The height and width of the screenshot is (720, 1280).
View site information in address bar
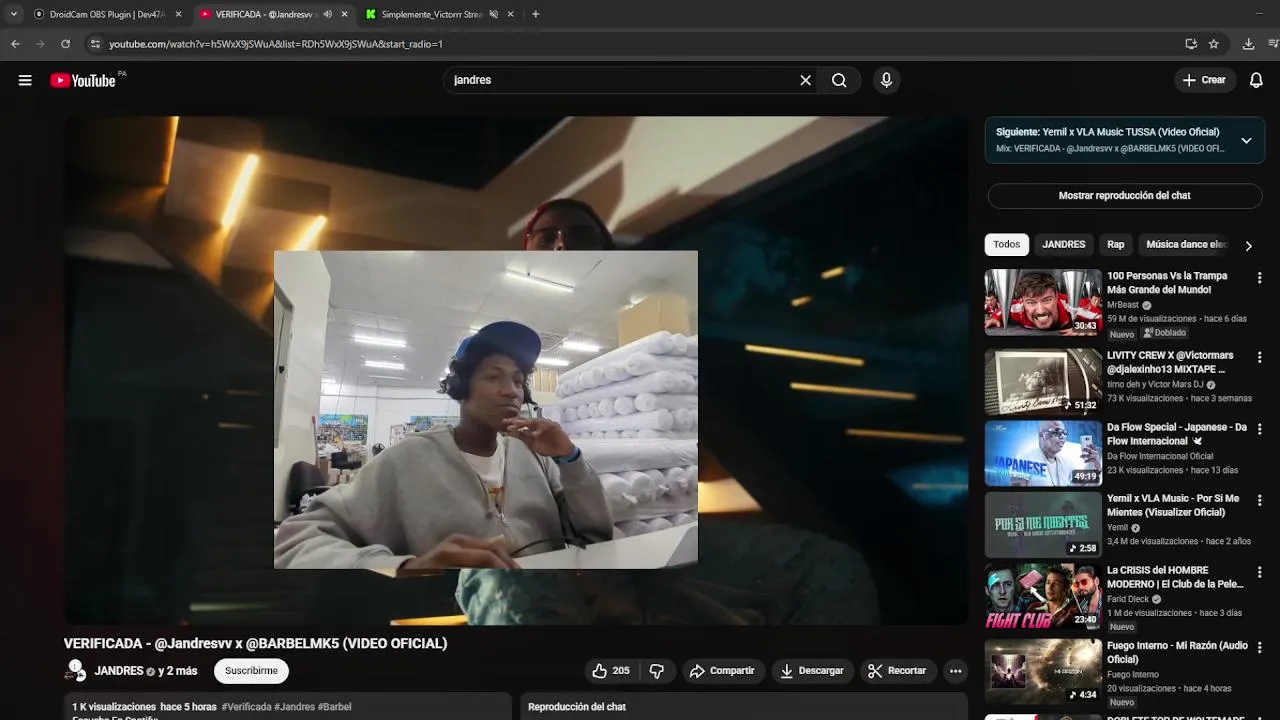click(x=95, y=44)
